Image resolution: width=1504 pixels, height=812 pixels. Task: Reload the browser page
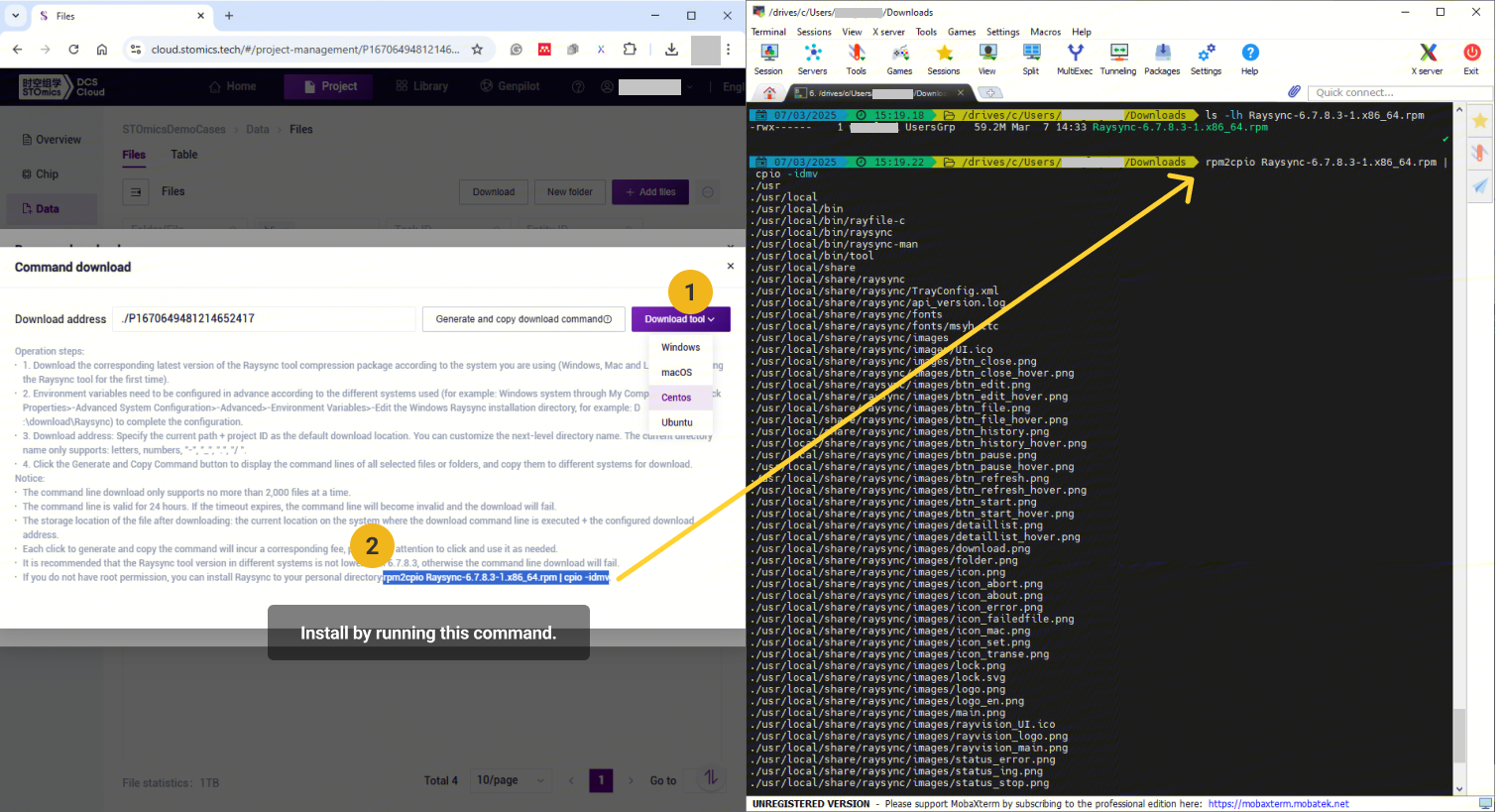point(73,49)
